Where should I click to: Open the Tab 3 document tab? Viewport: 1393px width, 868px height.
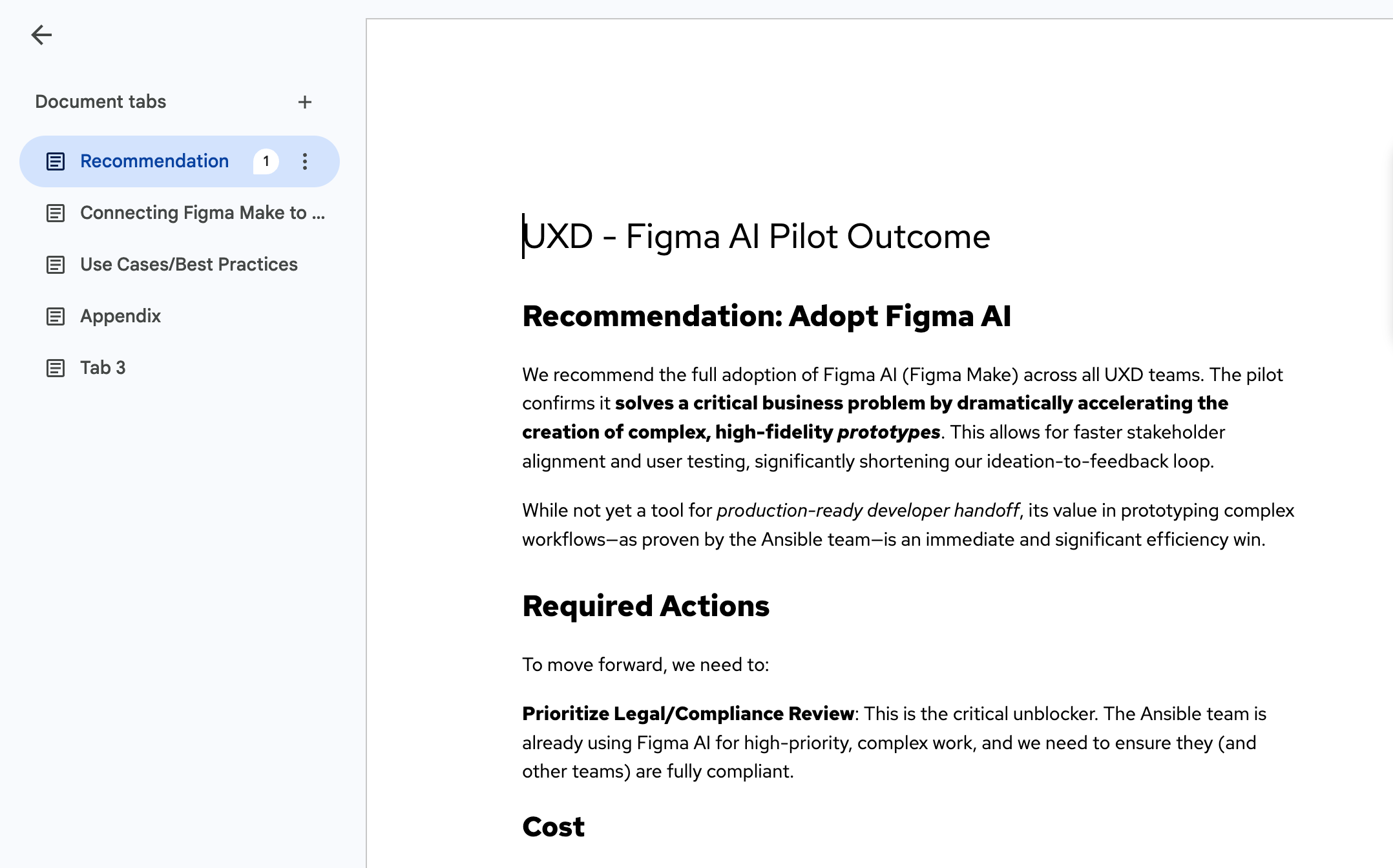(x=103, y=367)
